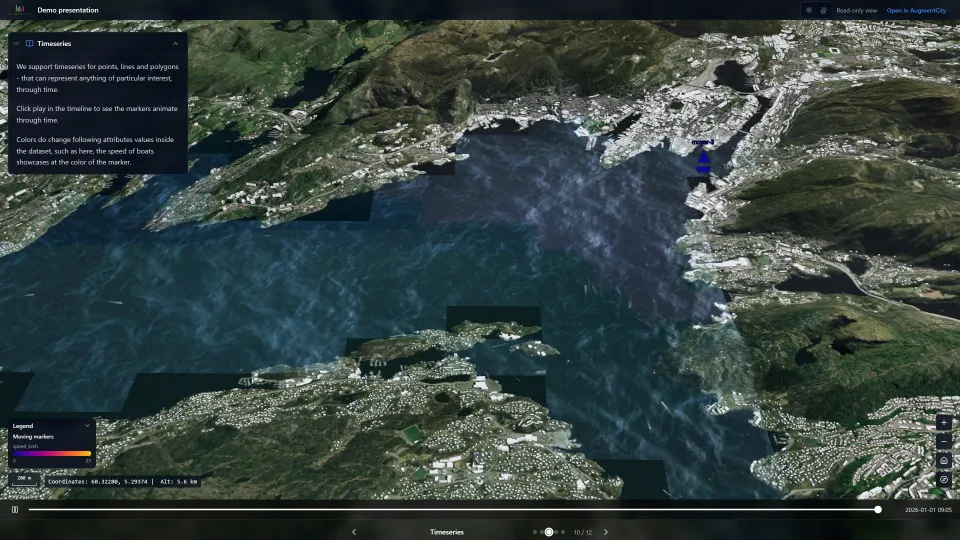The width and height of the screenshot is (960, 540).
Task: Click the AugmentCity logo icon
Action: coord(20,10)
